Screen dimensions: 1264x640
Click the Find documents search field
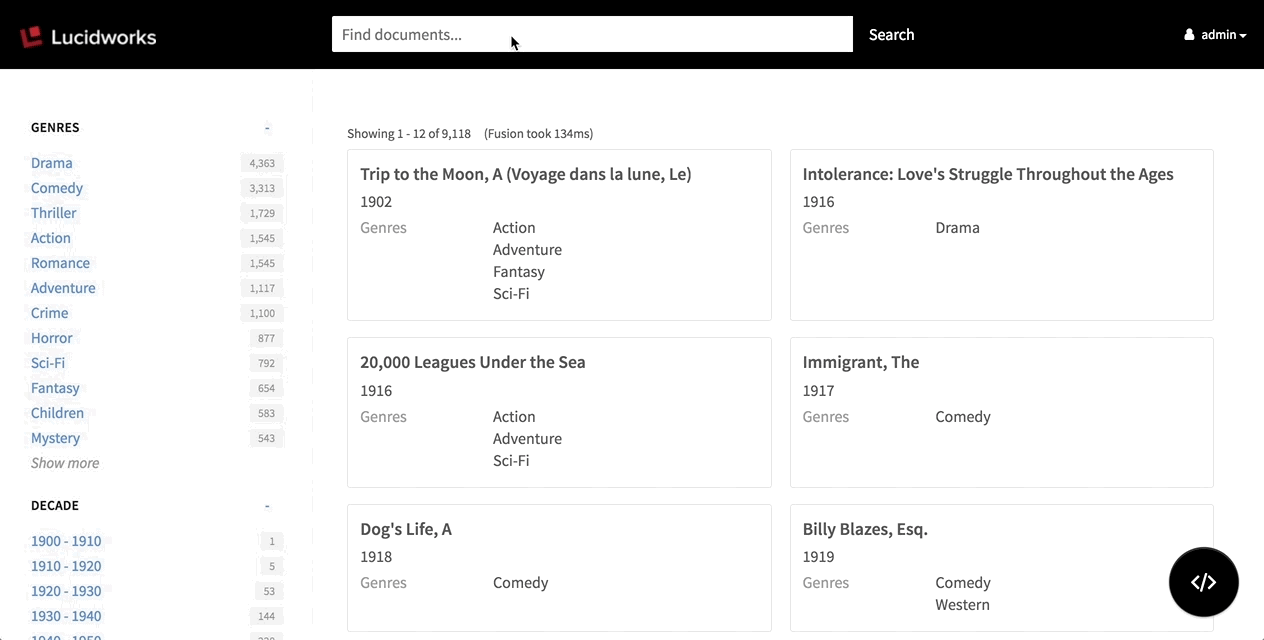pyautogui.click(x=592, y=34)
